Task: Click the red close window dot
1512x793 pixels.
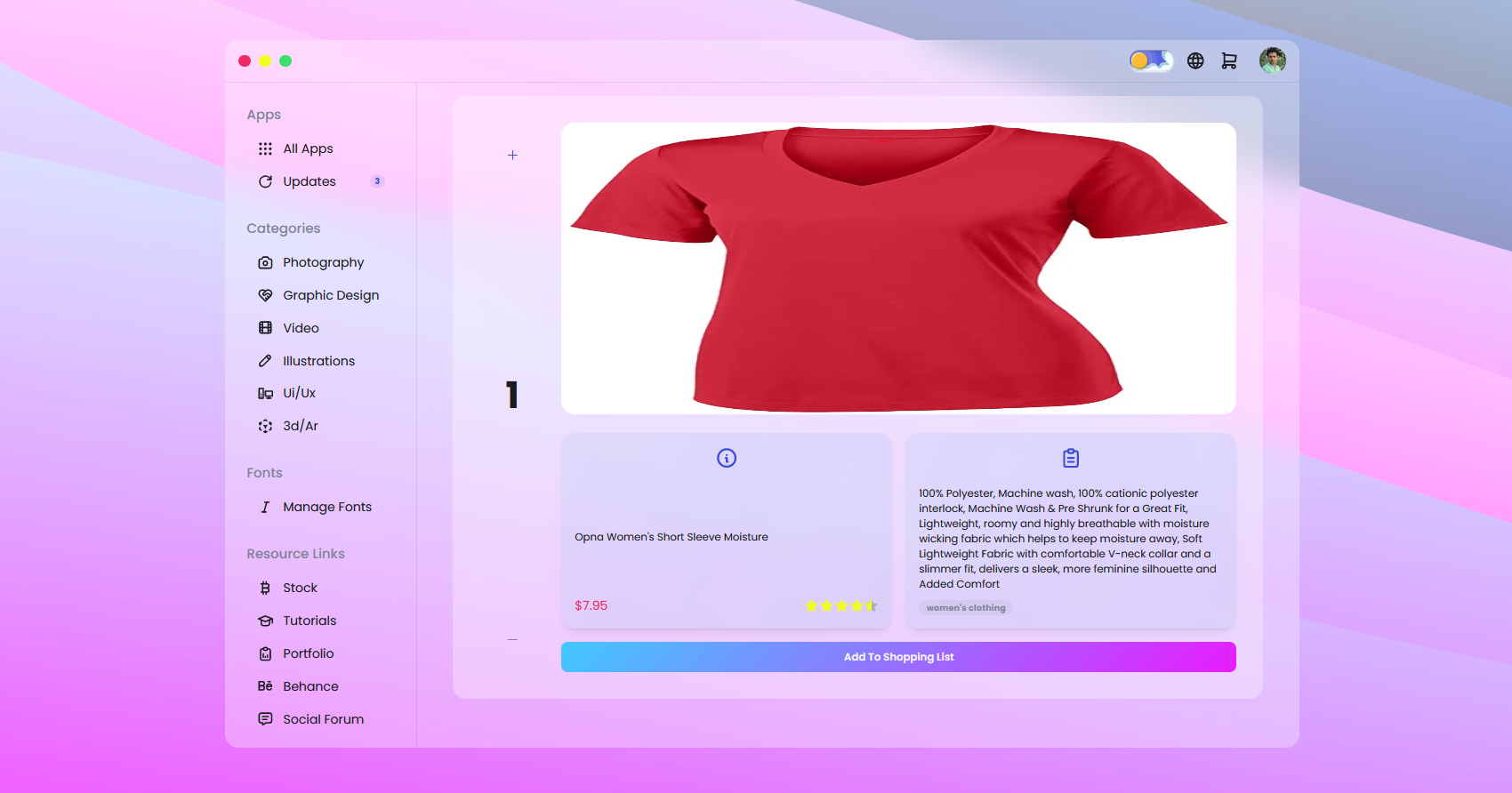Action: point(245,60)
